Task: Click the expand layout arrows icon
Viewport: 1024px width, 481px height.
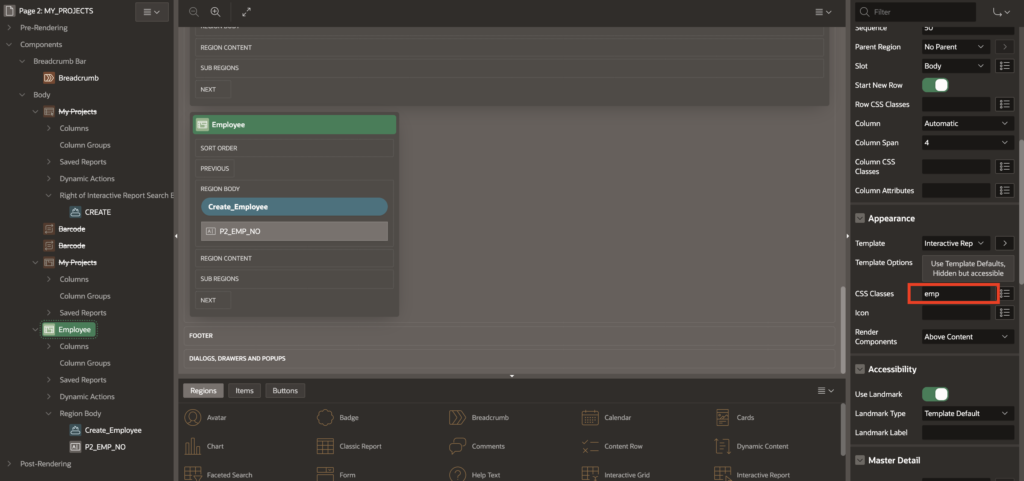Action: pyautogui.click(x=247, y=12)
